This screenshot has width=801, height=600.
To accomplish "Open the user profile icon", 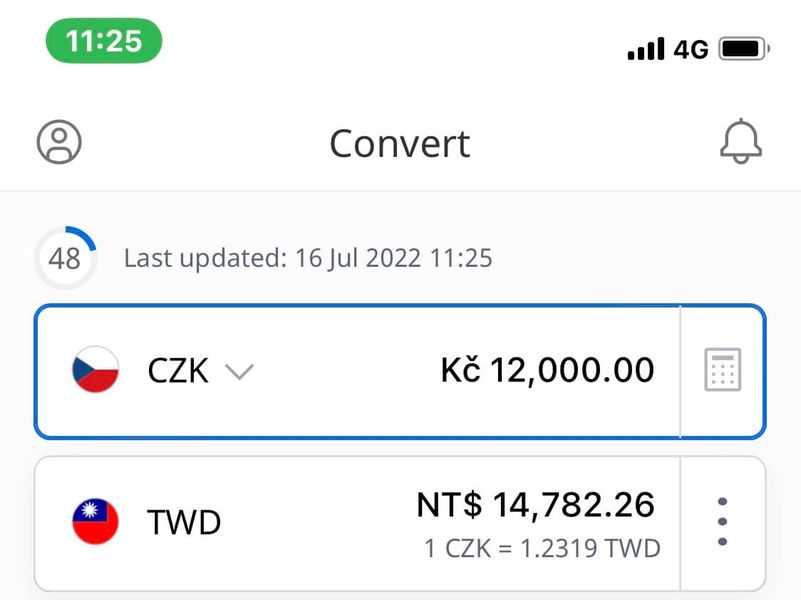I will [x=59, y=142].
